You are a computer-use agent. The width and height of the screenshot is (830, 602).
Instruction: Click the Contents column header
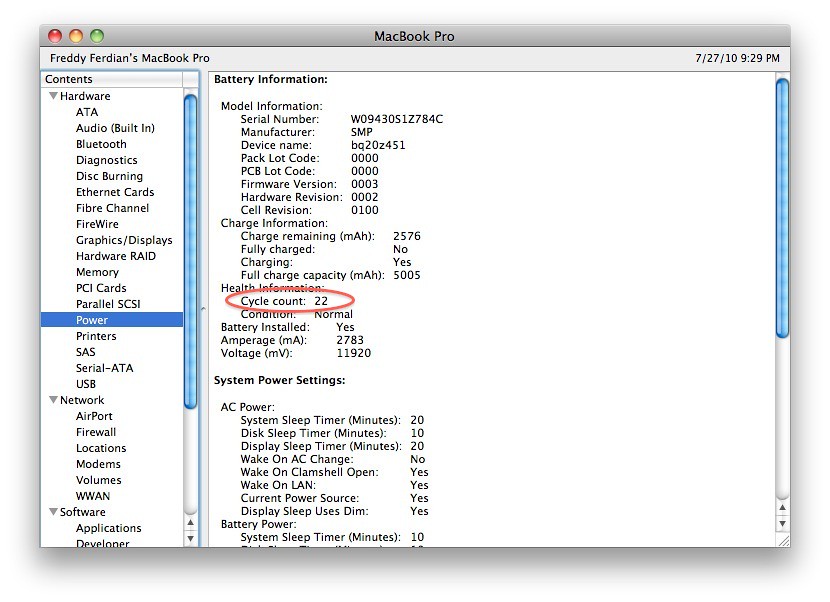pyautogui.click(x=112, y=79)
